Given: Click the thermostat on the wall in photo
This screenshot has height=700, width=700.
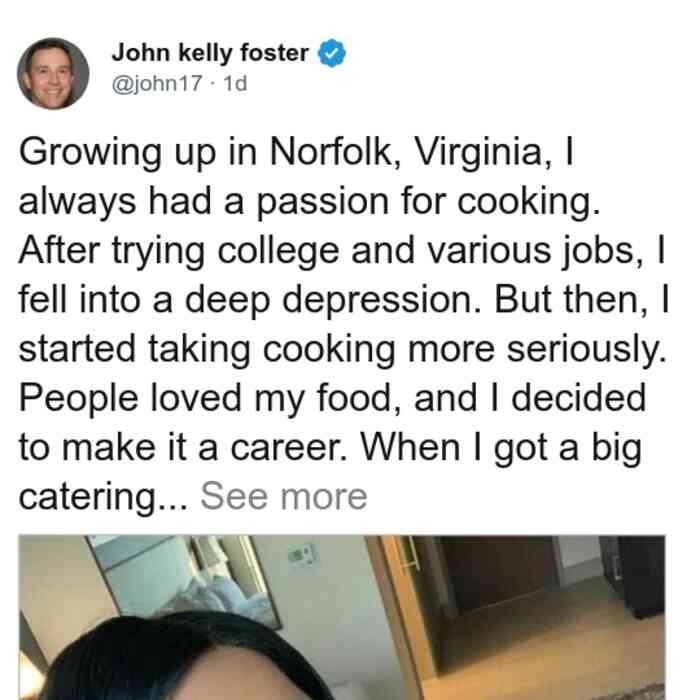Looking at the screenshot, I should click(302, 554).
